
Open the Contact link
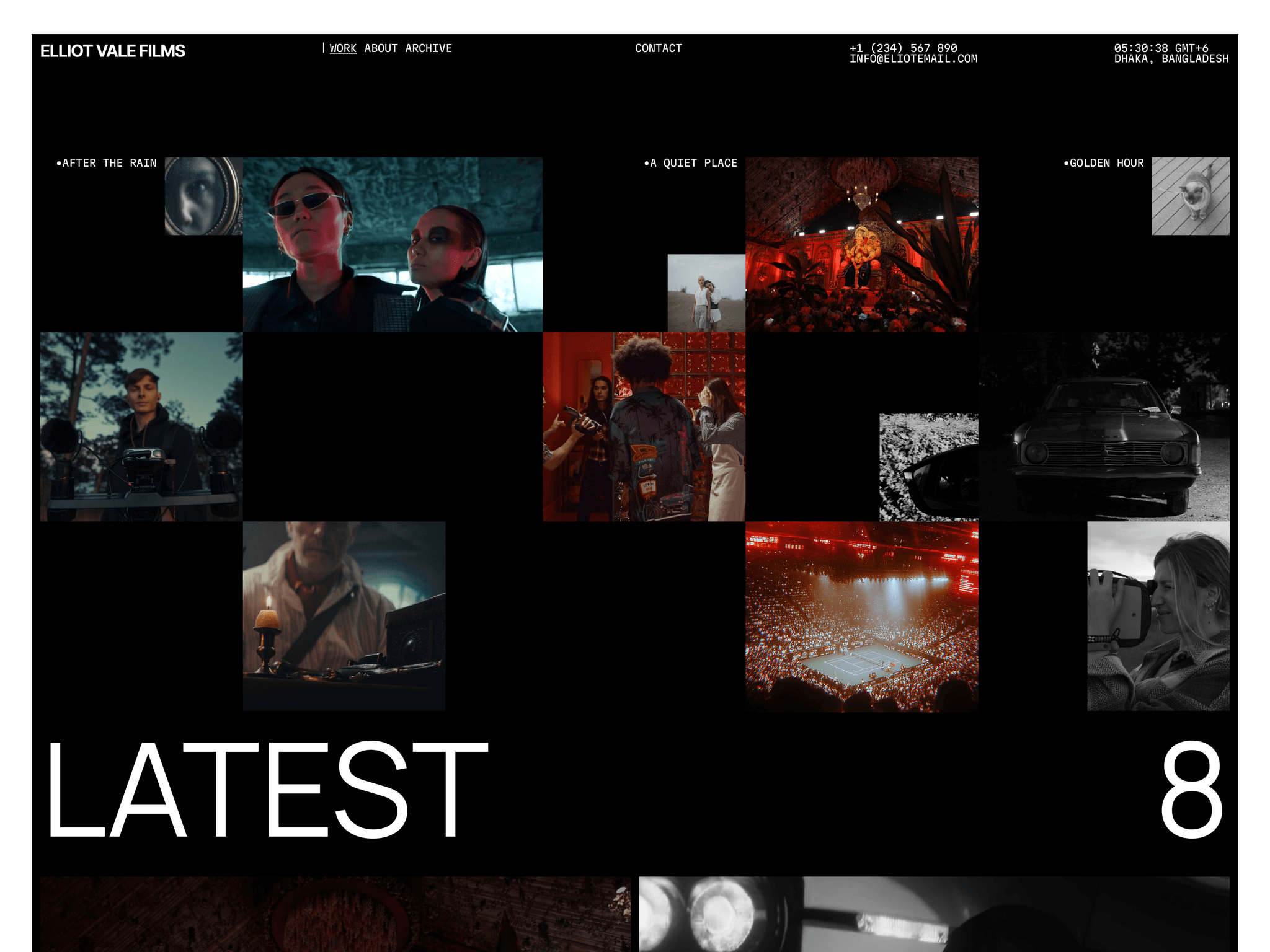[x=659, y=48]
